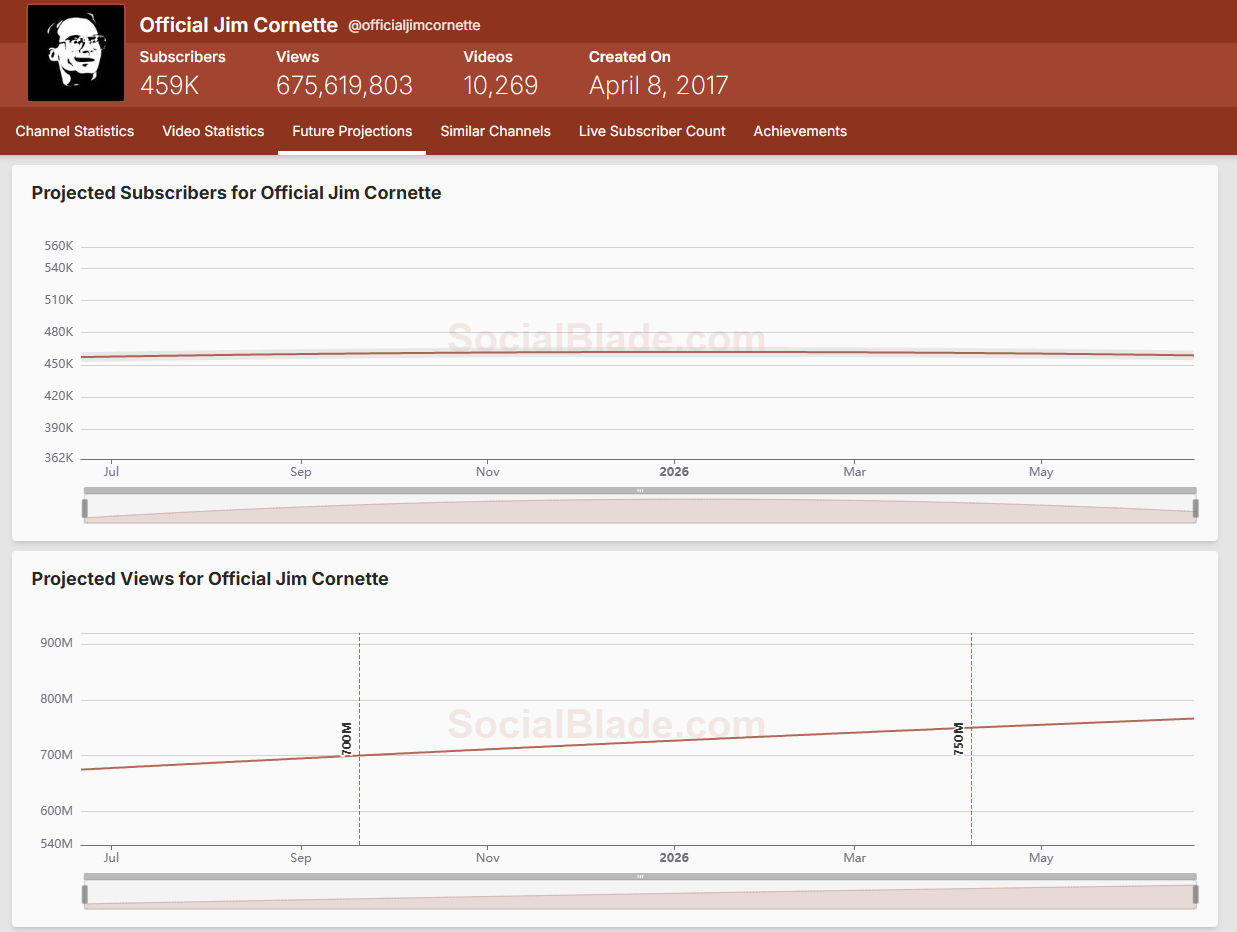Click the @officialjimcornette channel handle
This screenshot has height=932, width=1237.
414,26
